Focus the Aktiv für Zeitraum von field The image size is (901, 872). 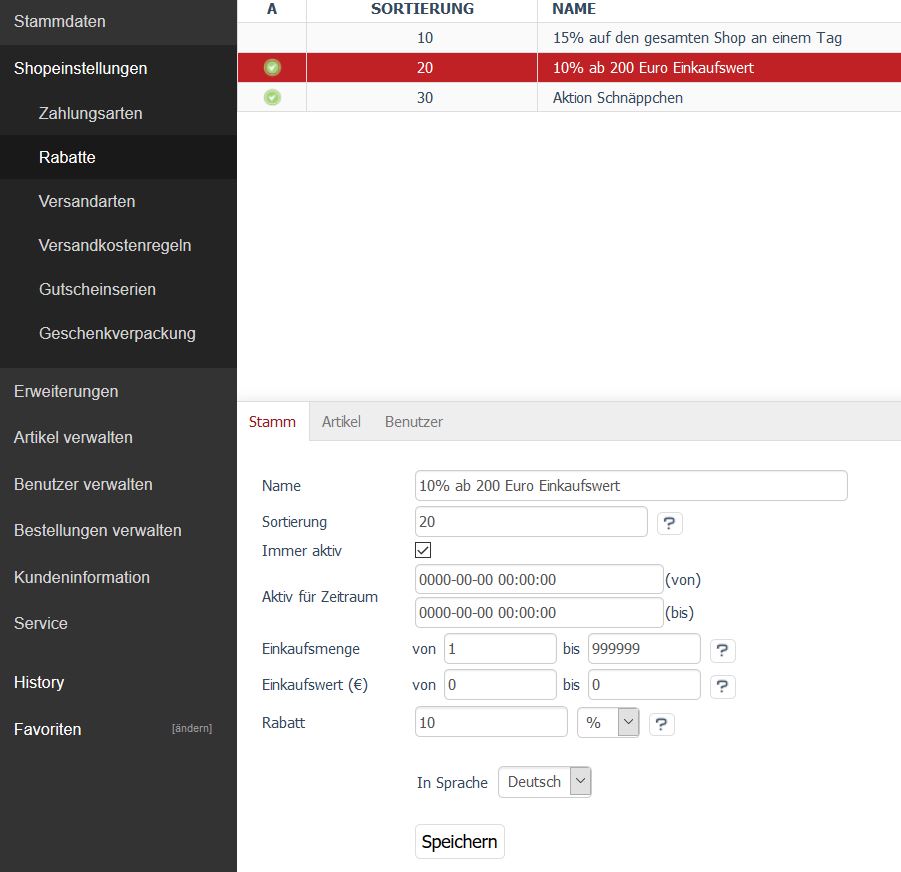[x=538, y=580]
